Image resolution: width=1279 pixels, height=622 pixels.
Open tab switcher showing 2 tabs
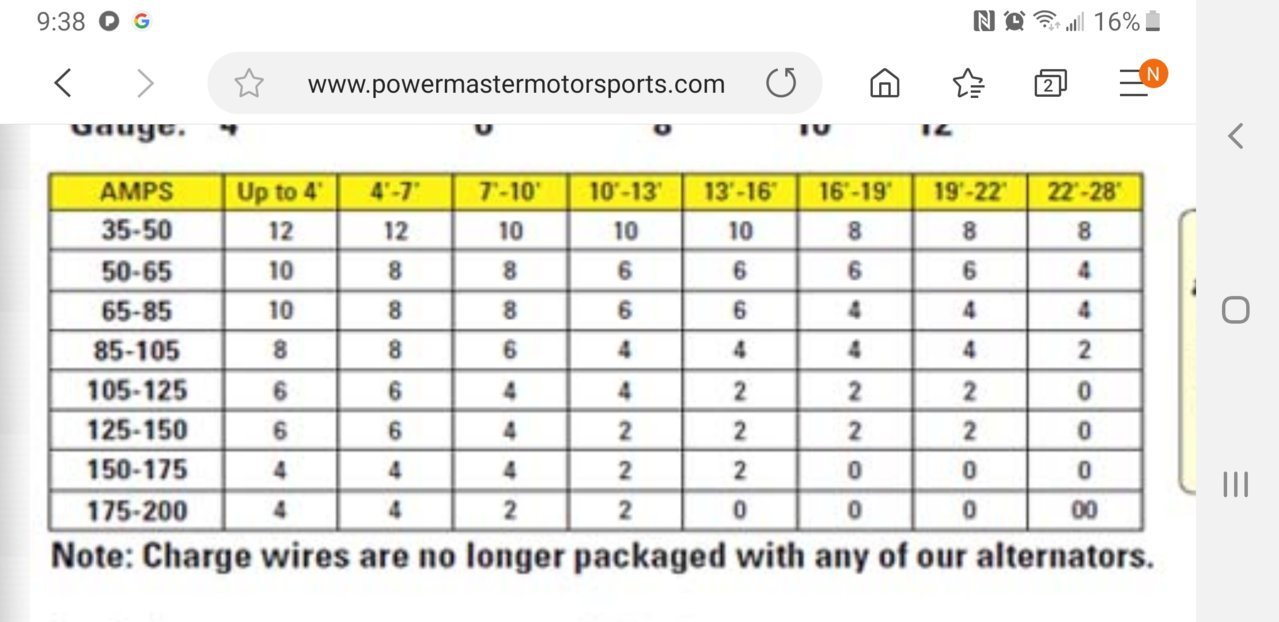point(1050,84)
